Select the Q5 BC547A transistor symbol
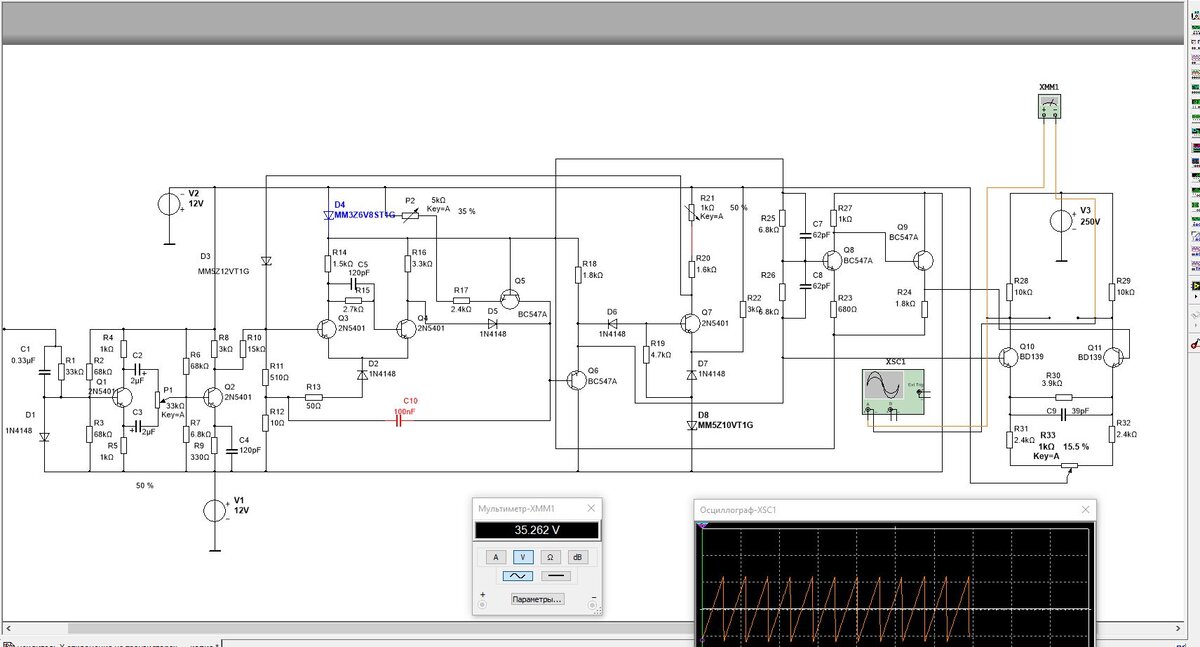Screen dimensions: 1200x647 (511, 297)
